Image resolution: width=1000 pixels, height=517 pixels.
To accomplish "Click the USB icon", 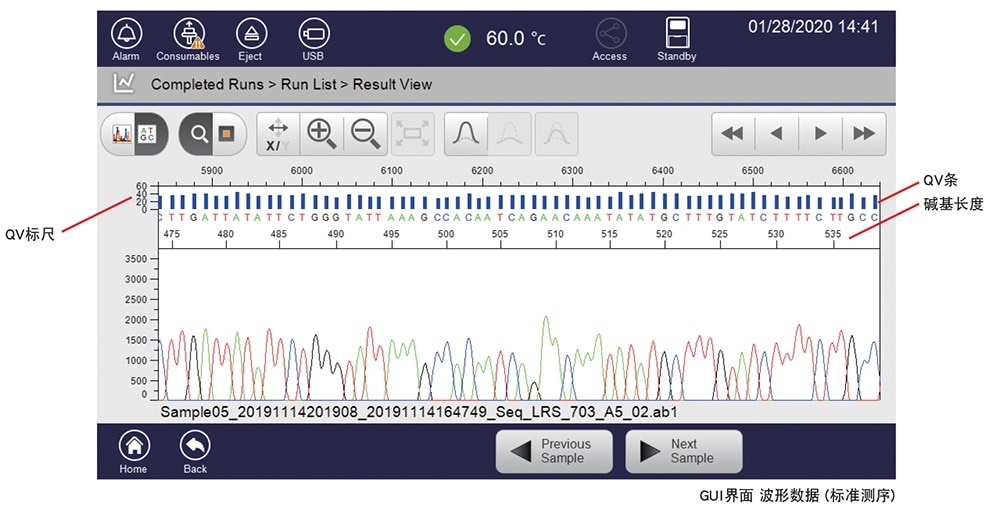I will [313, 38].
